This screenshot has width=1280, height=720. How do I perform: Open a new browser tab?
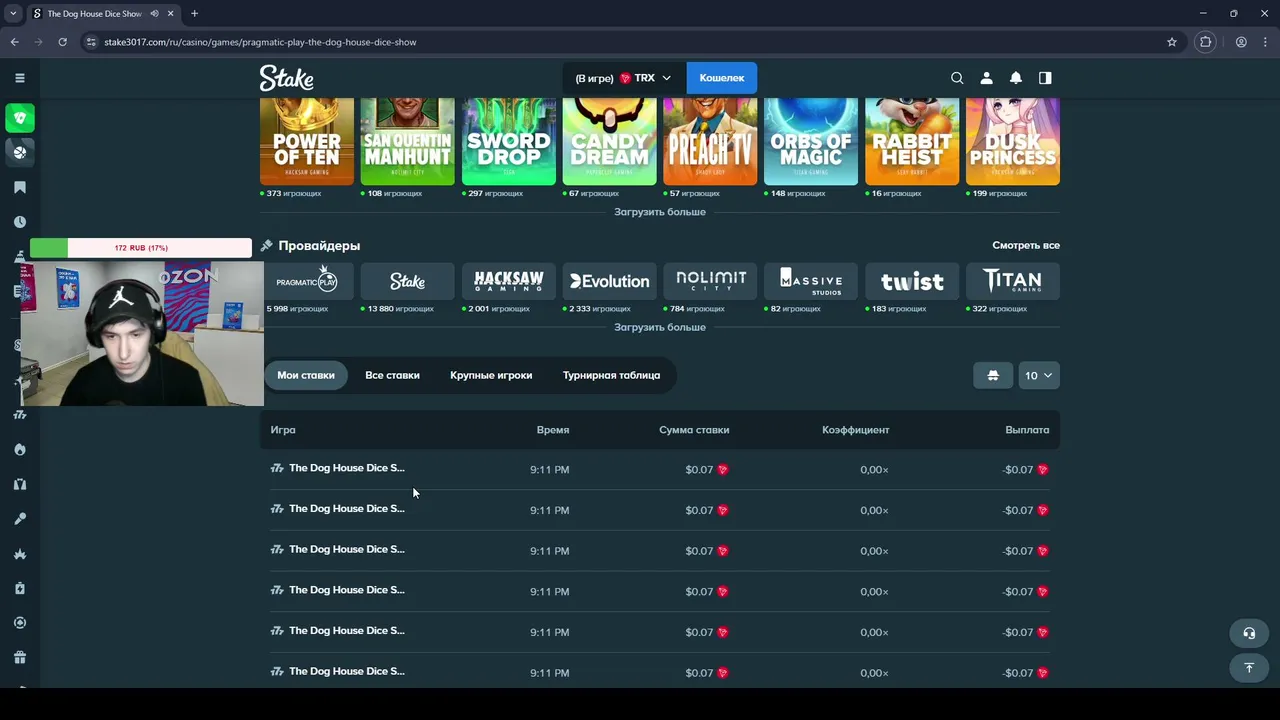pyautogui.click(x=194, y=14)
